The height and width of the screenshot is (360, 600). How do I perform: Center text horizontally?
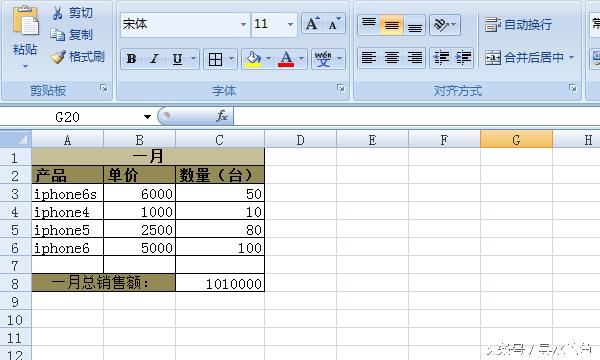point(391,58)
